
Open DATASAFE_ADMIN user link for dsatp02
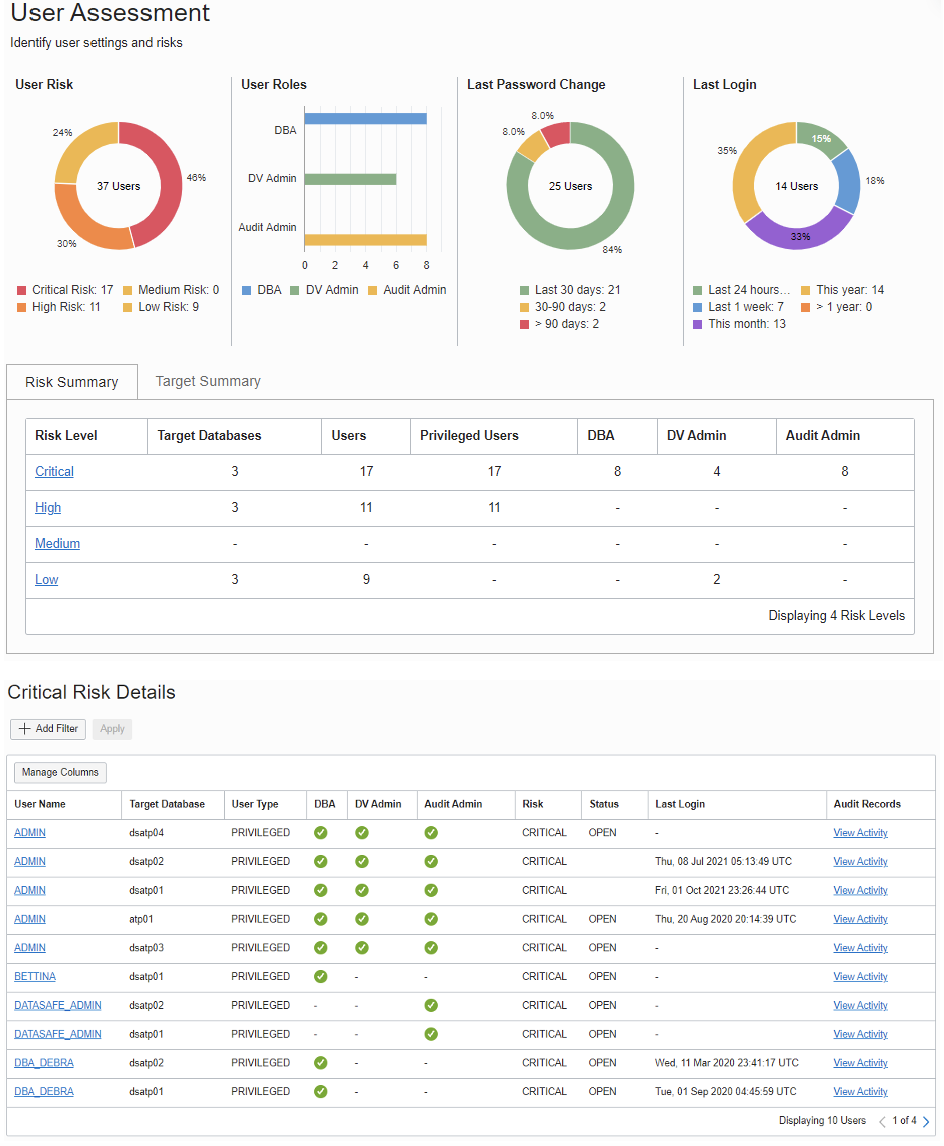coord(58,1006)
